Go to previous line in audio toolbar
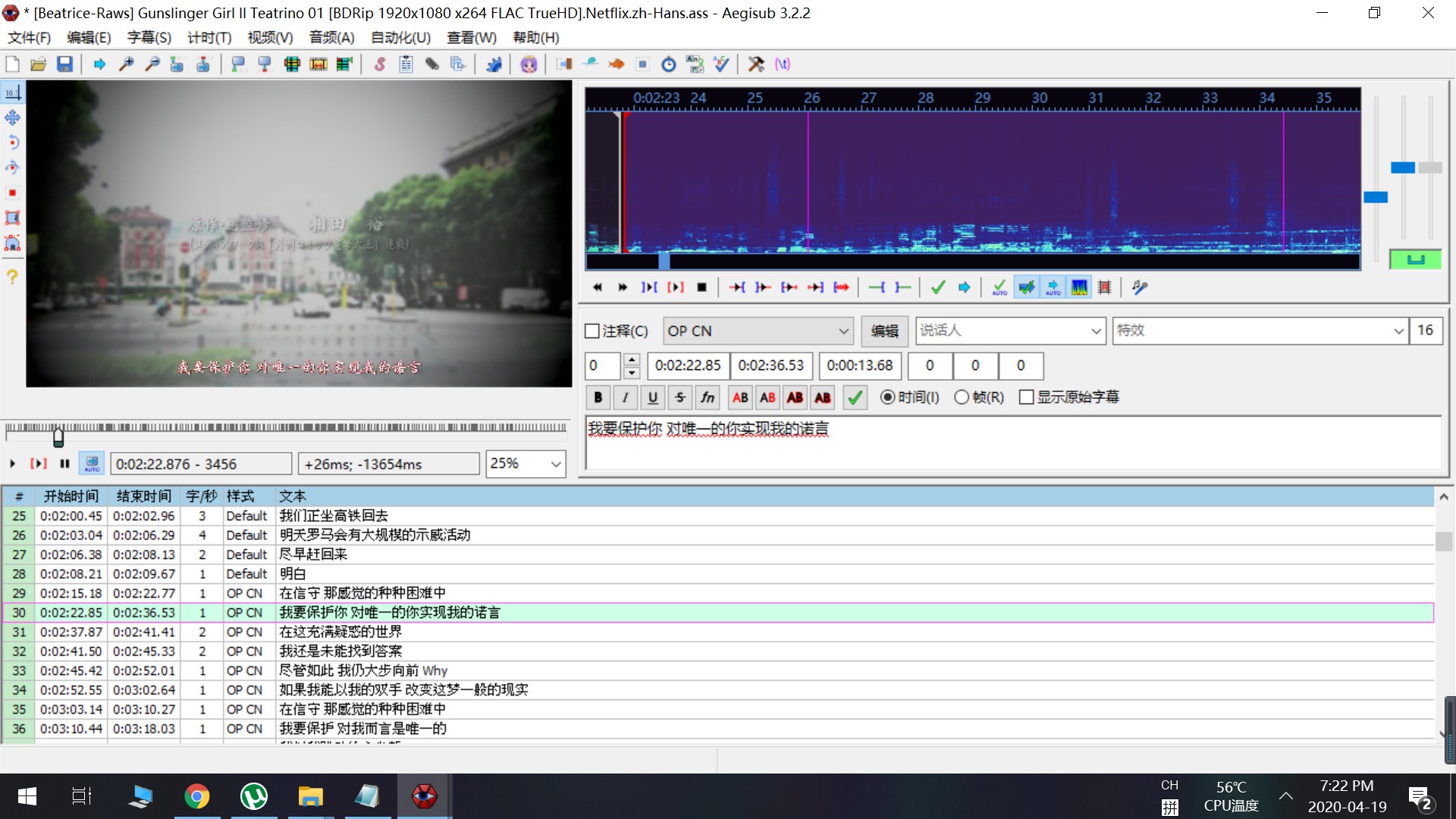 coord(598,287)
